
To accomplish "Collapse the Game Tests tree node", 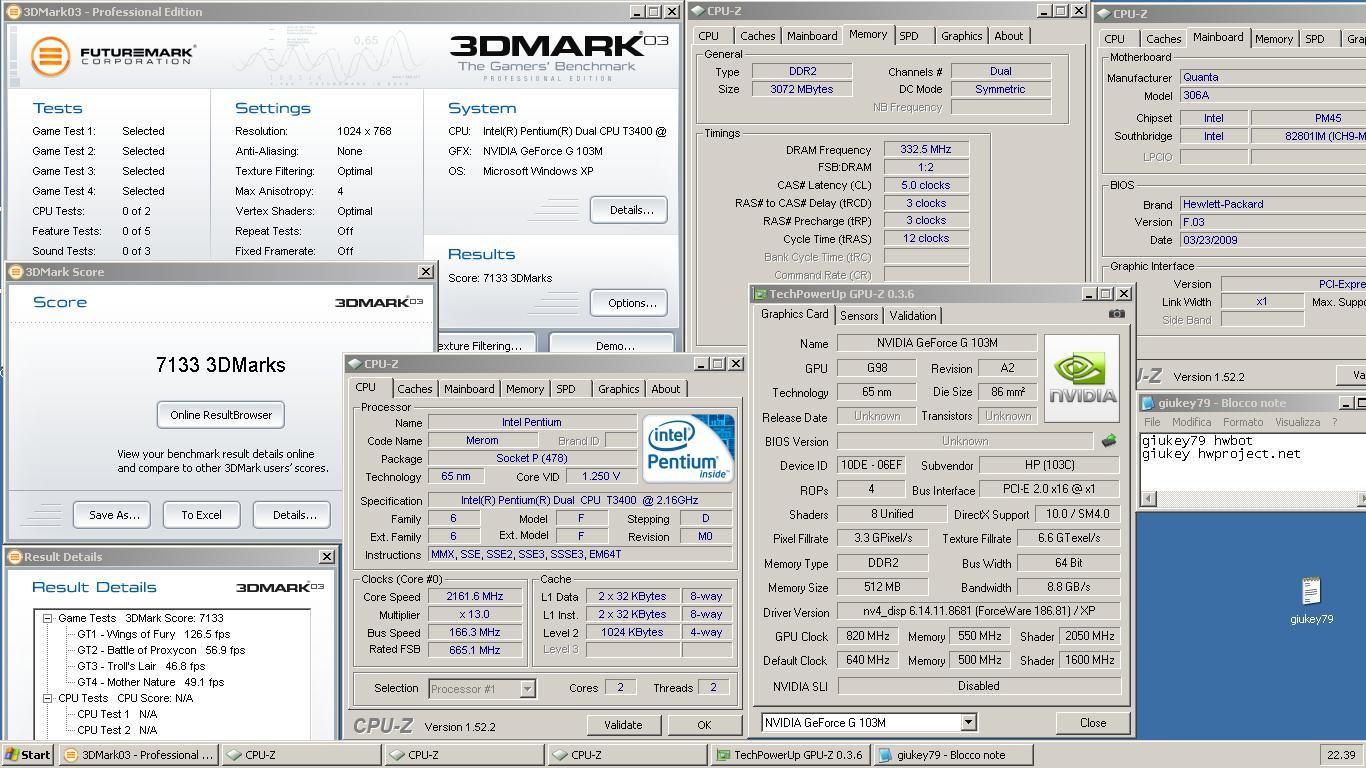I will coord(47,618).
